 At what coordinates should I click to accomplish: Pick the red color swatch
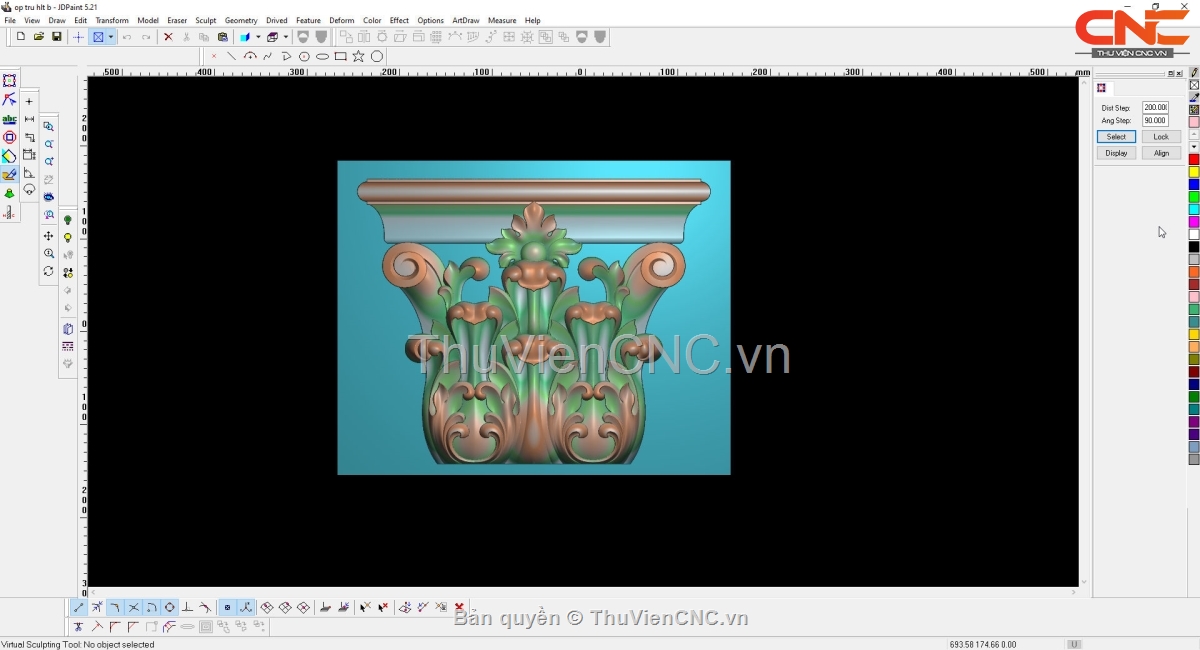click(1194, 159)
